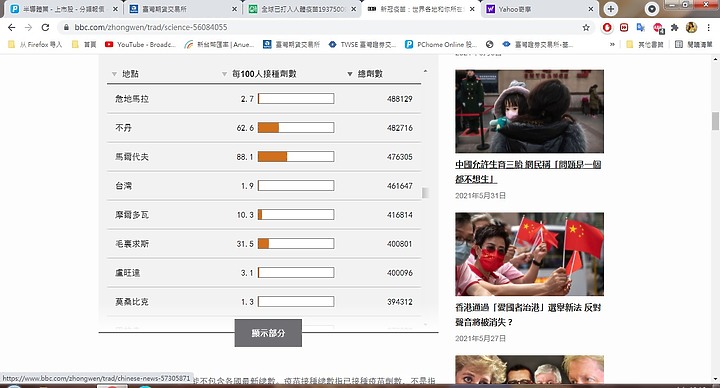
Task: Go forward with the forward arrow
Action: point(28,28)
